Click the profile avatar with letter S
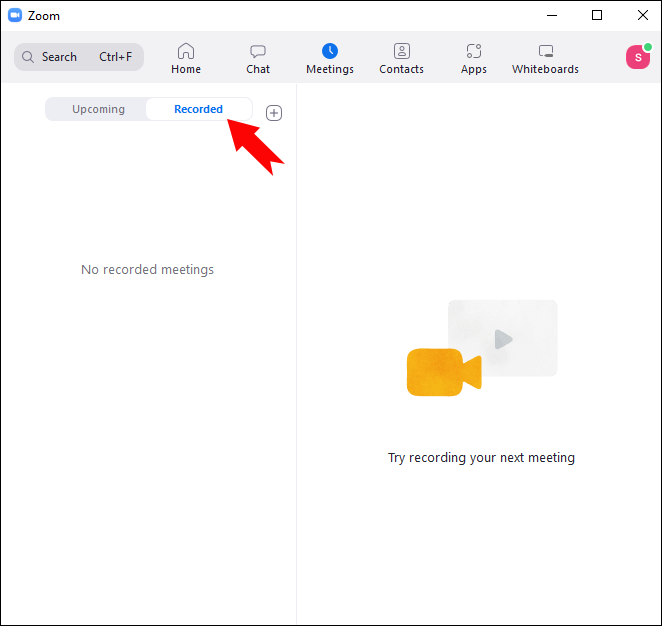The width and height of the screenshot is (662, 626). click(x=638, y=57)
